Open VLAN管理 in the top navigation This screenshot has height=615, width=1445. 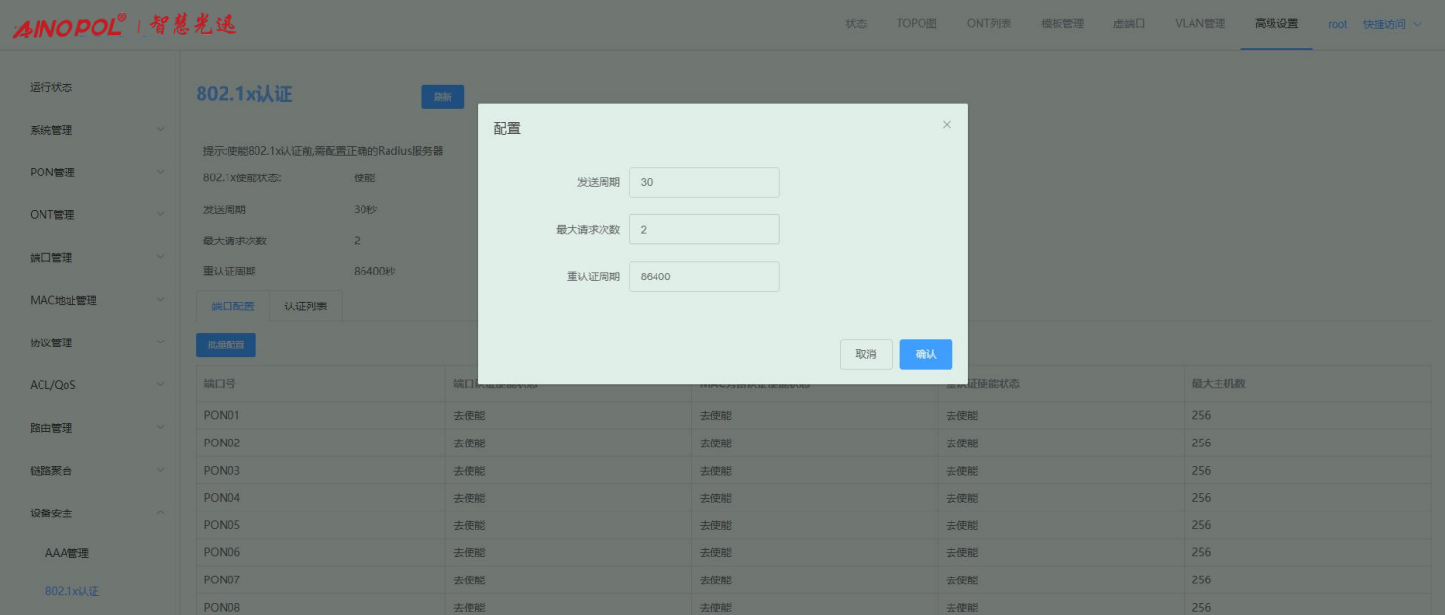click(1199, 24)
